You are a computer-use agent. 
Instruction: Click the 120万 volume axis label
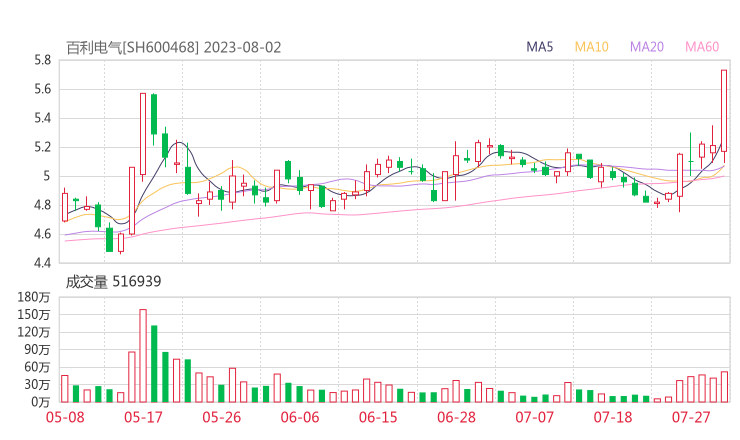tap(34, 332)
